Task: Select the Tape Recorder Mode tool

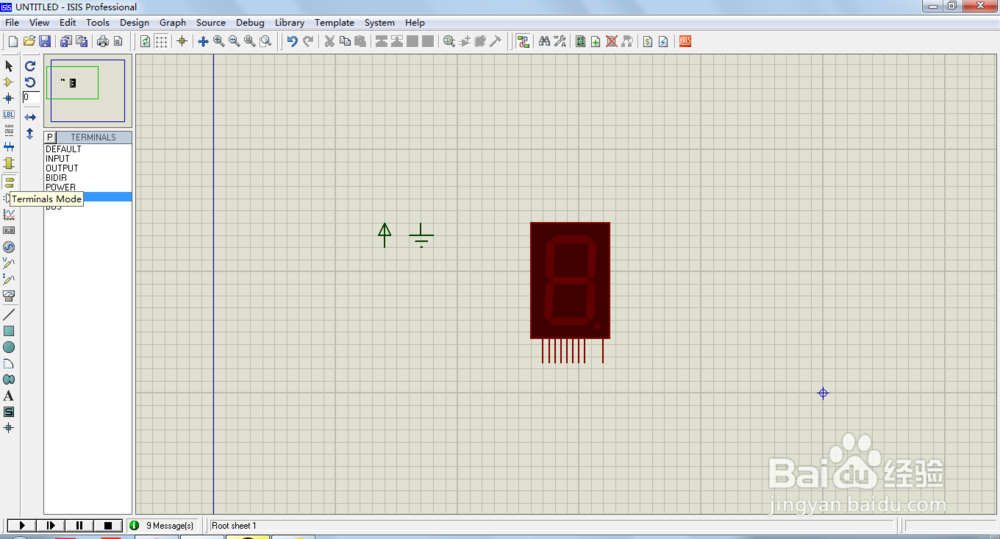Action: pyautogui.click(x=9, y=230)
